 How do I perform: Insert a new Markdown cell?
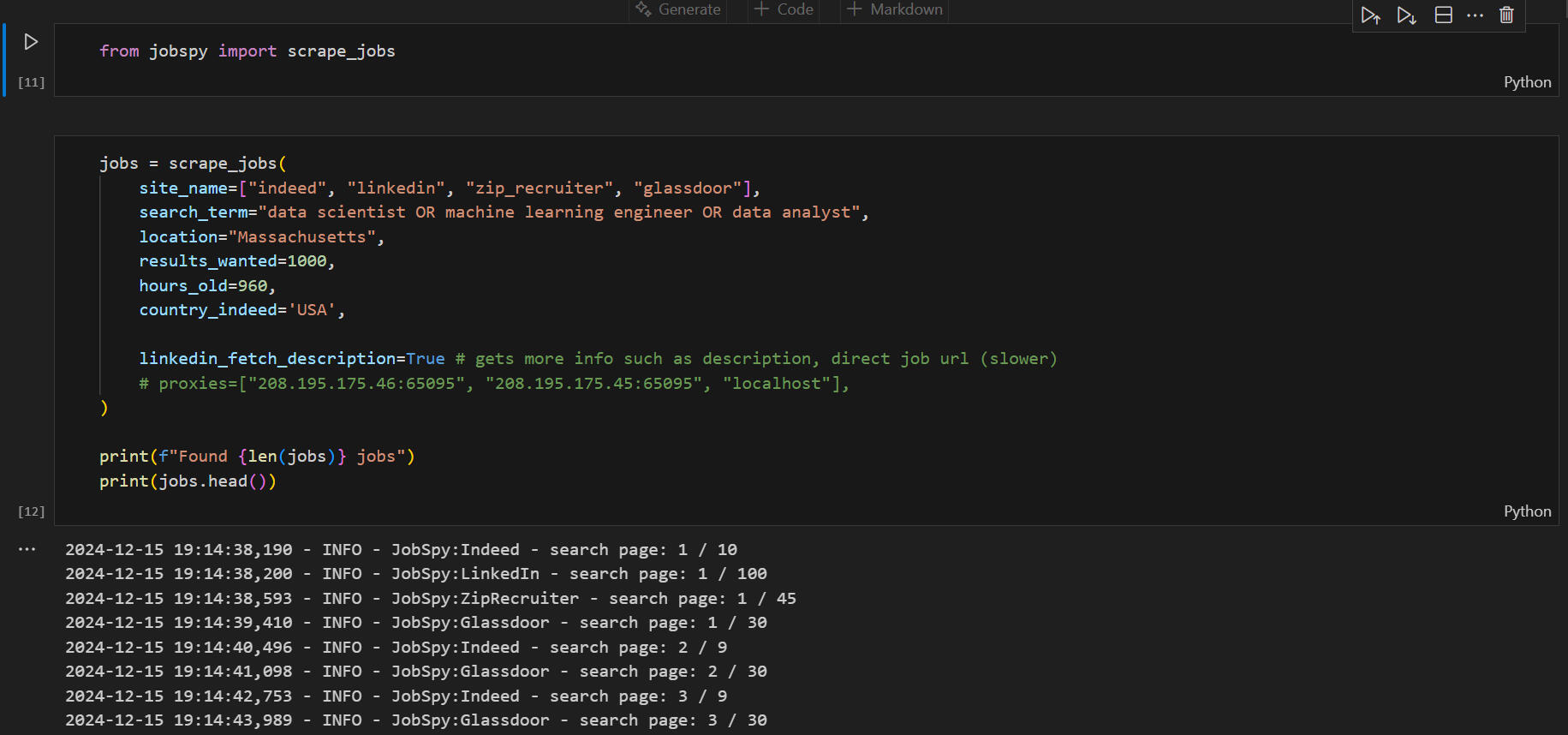pos(895,9)
